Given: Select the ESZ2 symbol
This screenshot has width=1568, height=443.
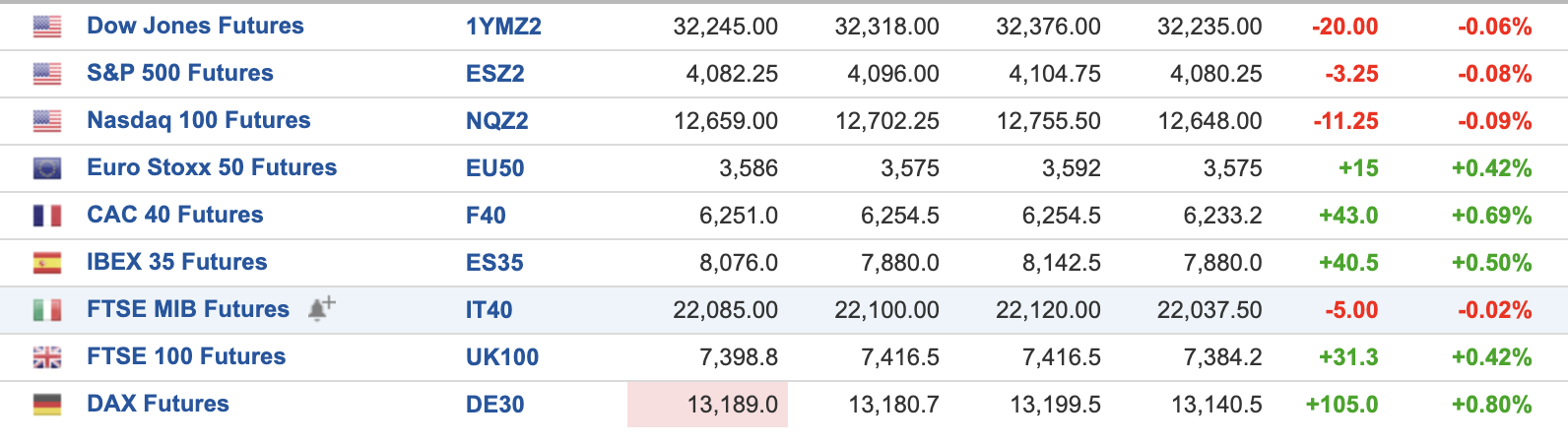Looking at the screenshot, I should (495, 74).
